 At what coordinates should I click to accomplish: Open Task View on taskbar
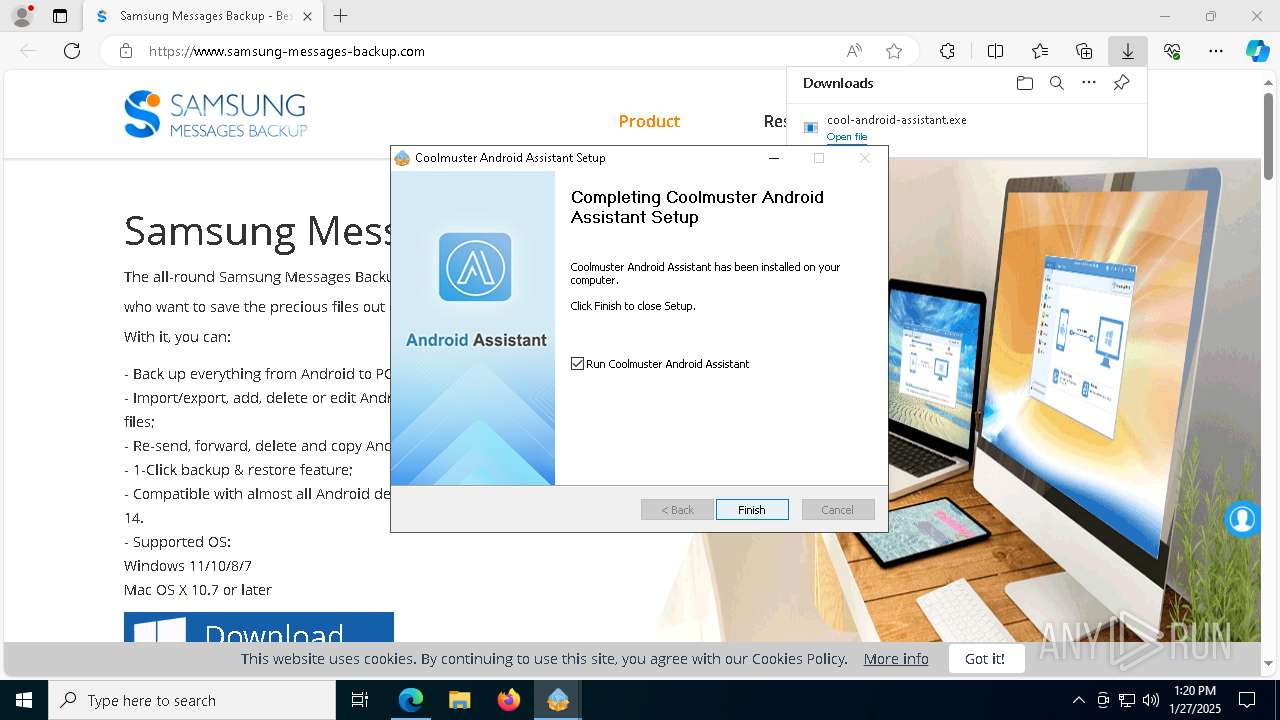360,700
